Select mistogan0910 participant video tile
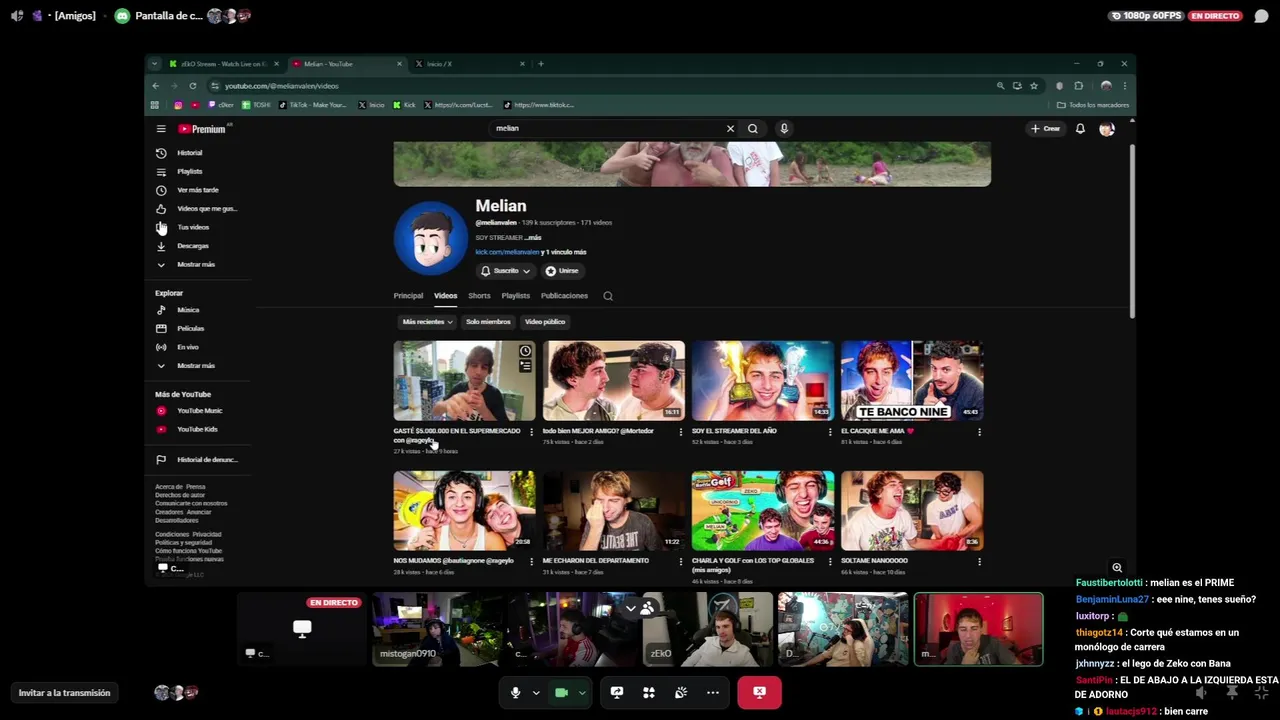Viewport: 1280px width, 720px height. (x=438, y=629)
